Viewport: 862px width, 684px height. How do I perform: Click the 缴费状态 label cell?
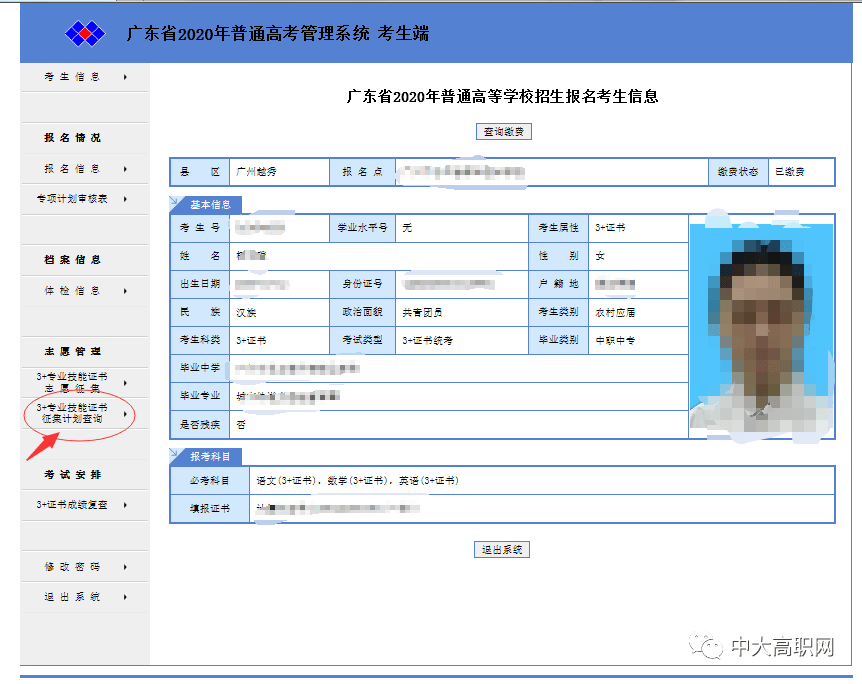[738, 172]
